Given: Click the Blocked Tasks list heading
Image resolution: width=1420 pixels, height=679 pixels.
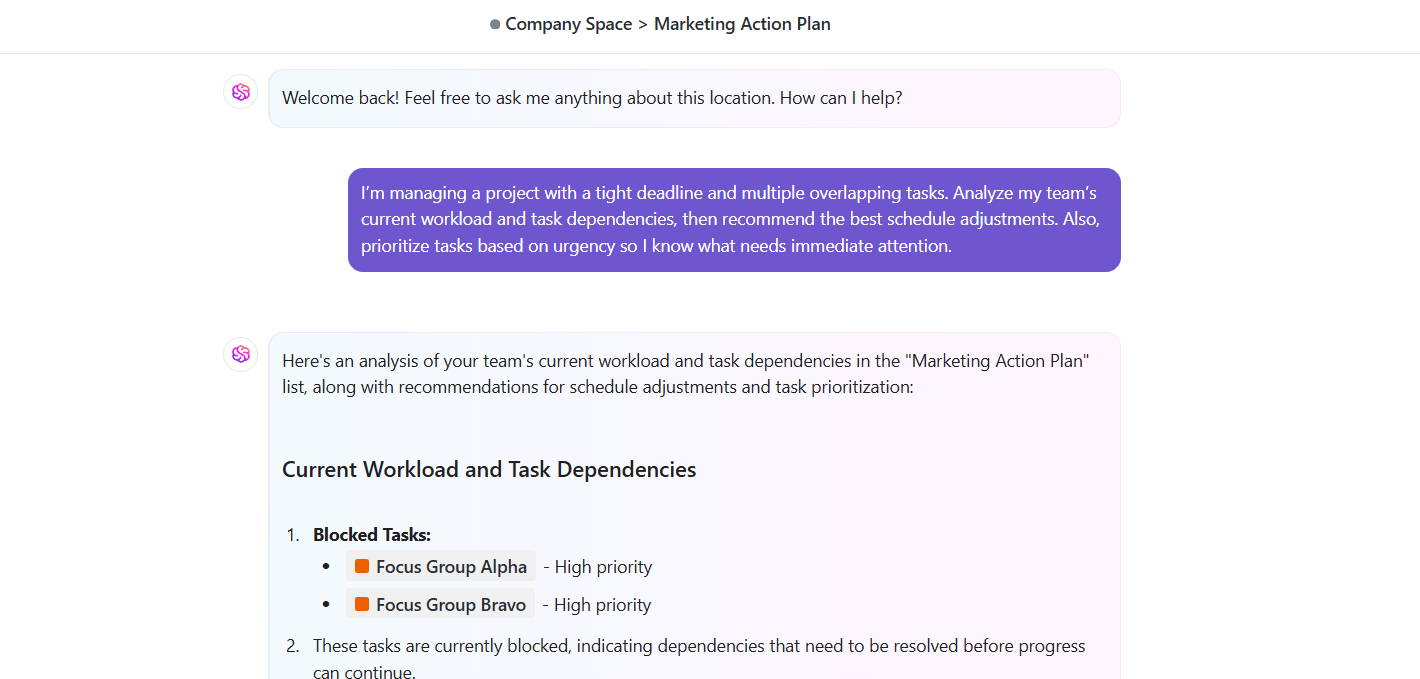Looking at the screenshot, I should click(371, 534).
